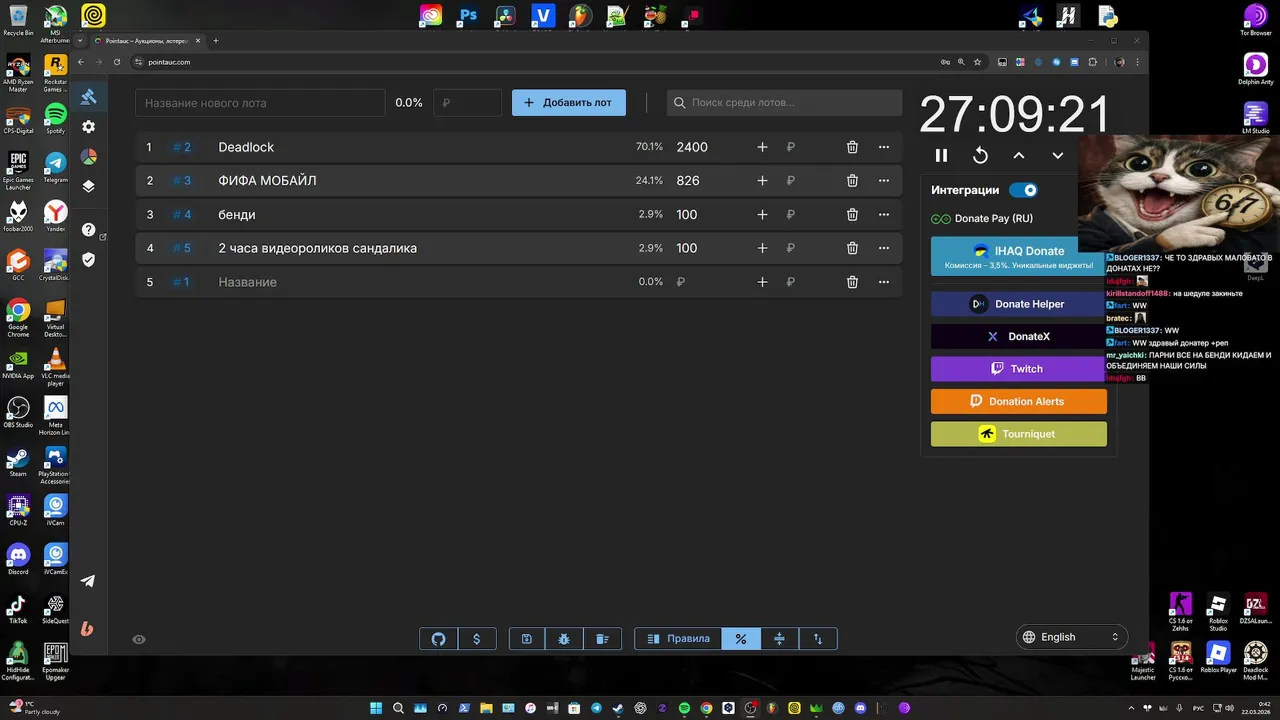Pause the auction timer
1280x720 pixels.
[941, 155]
